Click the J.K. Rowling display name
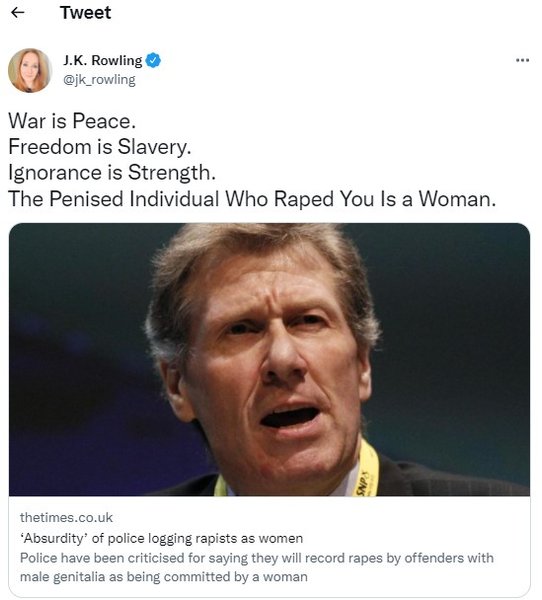The image size is (542, 600). [103, 60]
